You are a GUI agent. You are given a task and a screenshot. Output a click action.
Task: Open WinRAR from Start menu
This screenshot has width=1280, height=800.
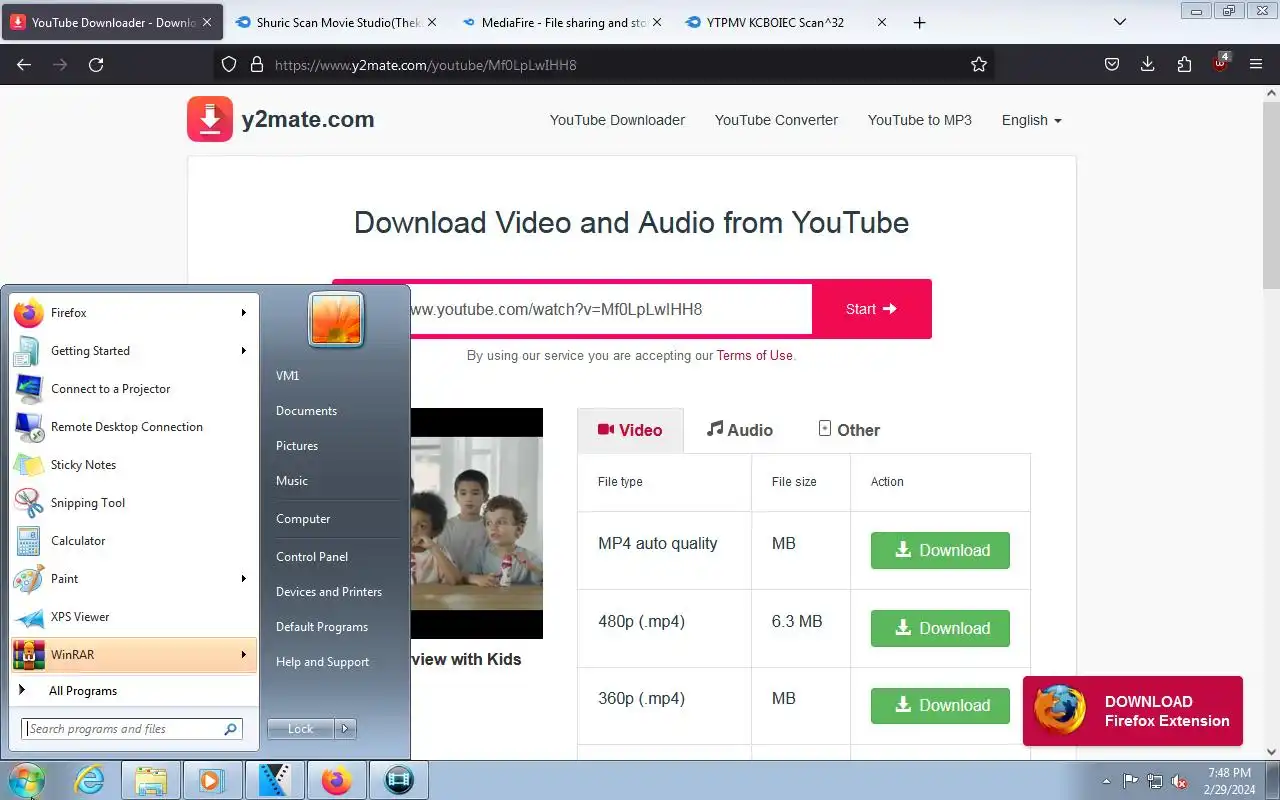(133, 655)
